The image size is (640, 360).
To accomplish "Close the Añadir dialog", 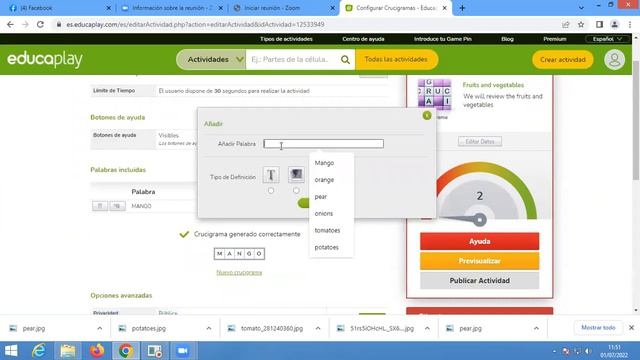I will click(x=427, y=116).
